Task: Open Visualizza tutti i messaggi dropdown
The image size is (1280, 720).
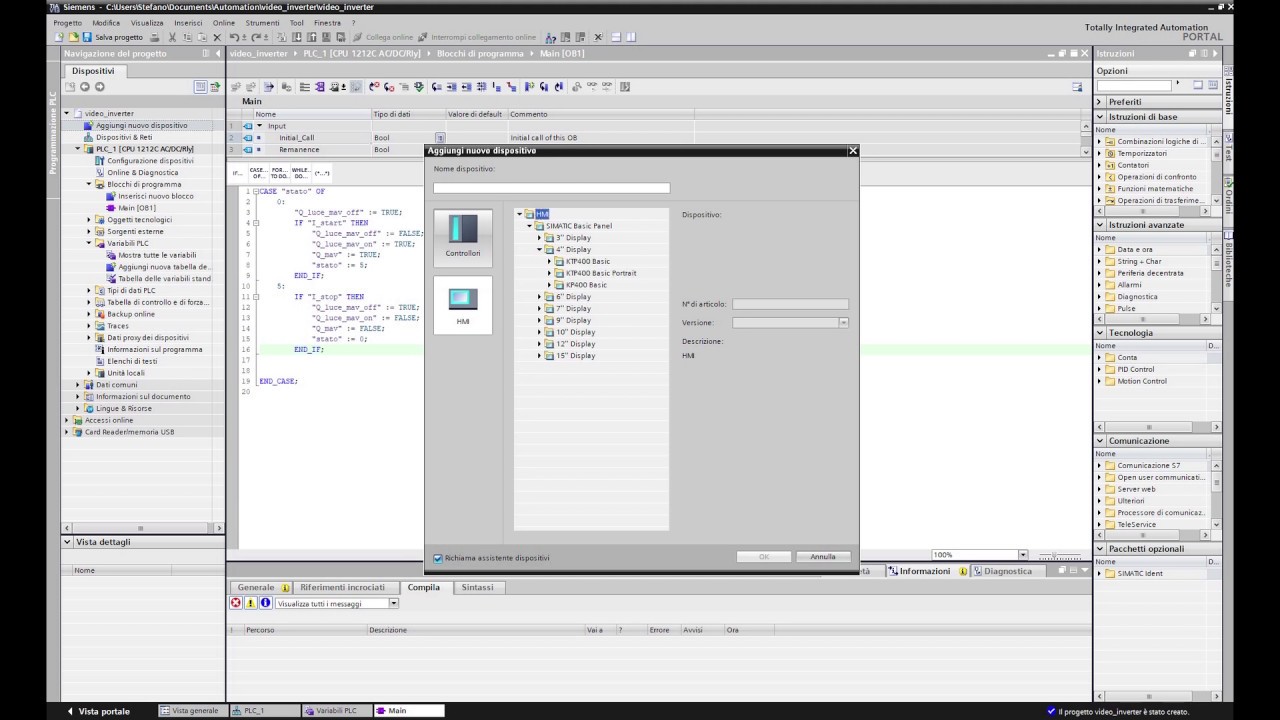Action: [x=394, y=603]
